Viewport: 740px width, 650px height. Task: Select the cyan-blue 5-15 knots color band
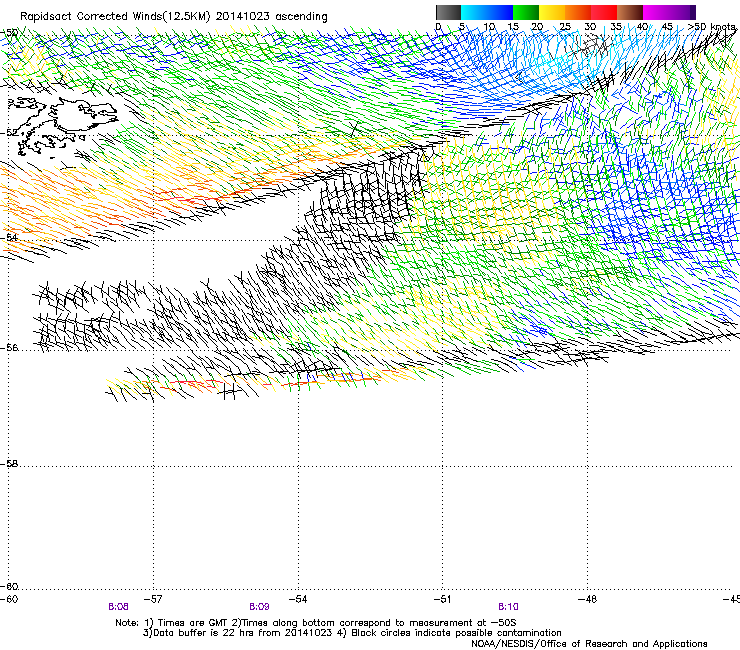487,12
